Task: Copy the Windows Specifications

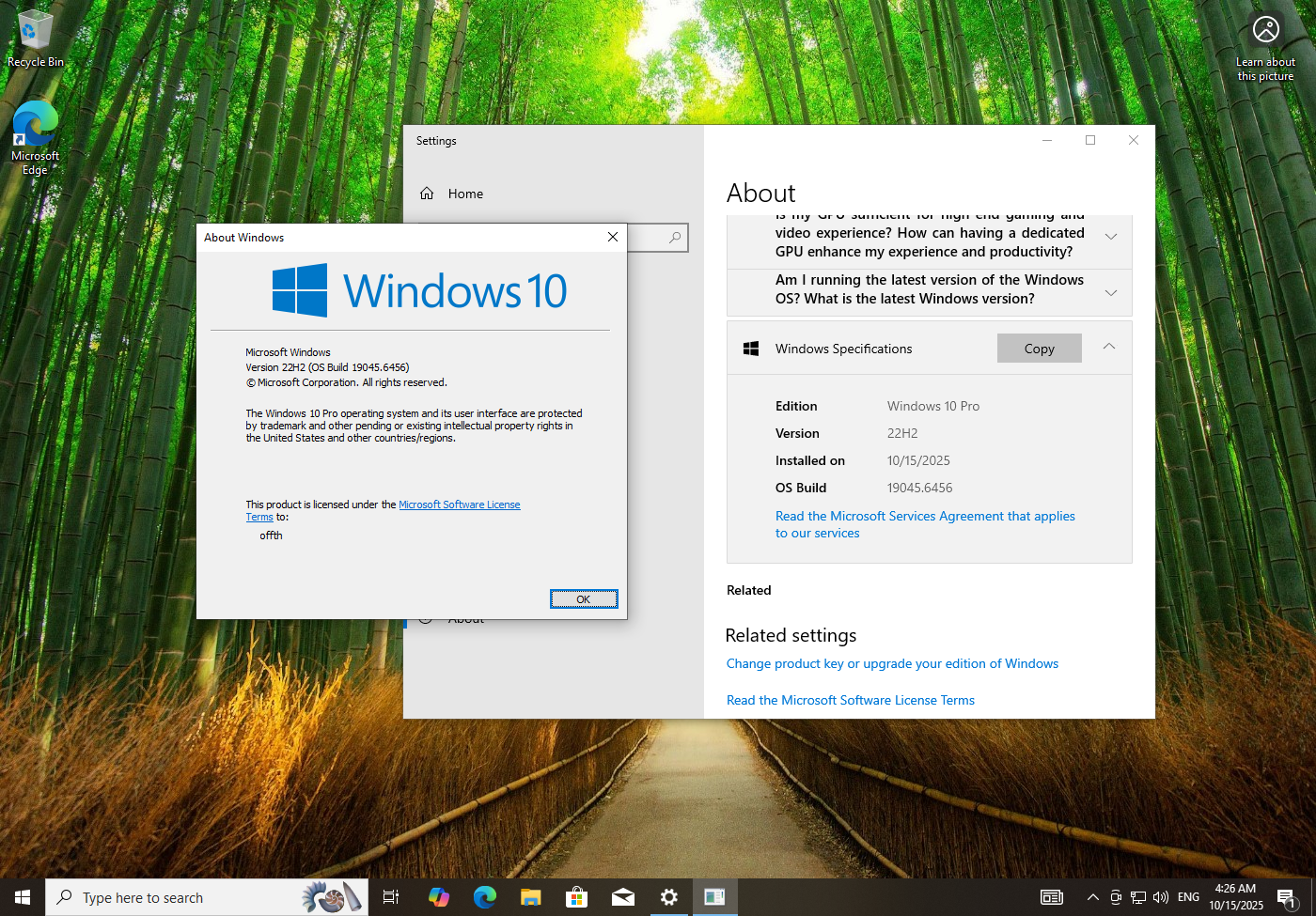Action: (1039, 349)
